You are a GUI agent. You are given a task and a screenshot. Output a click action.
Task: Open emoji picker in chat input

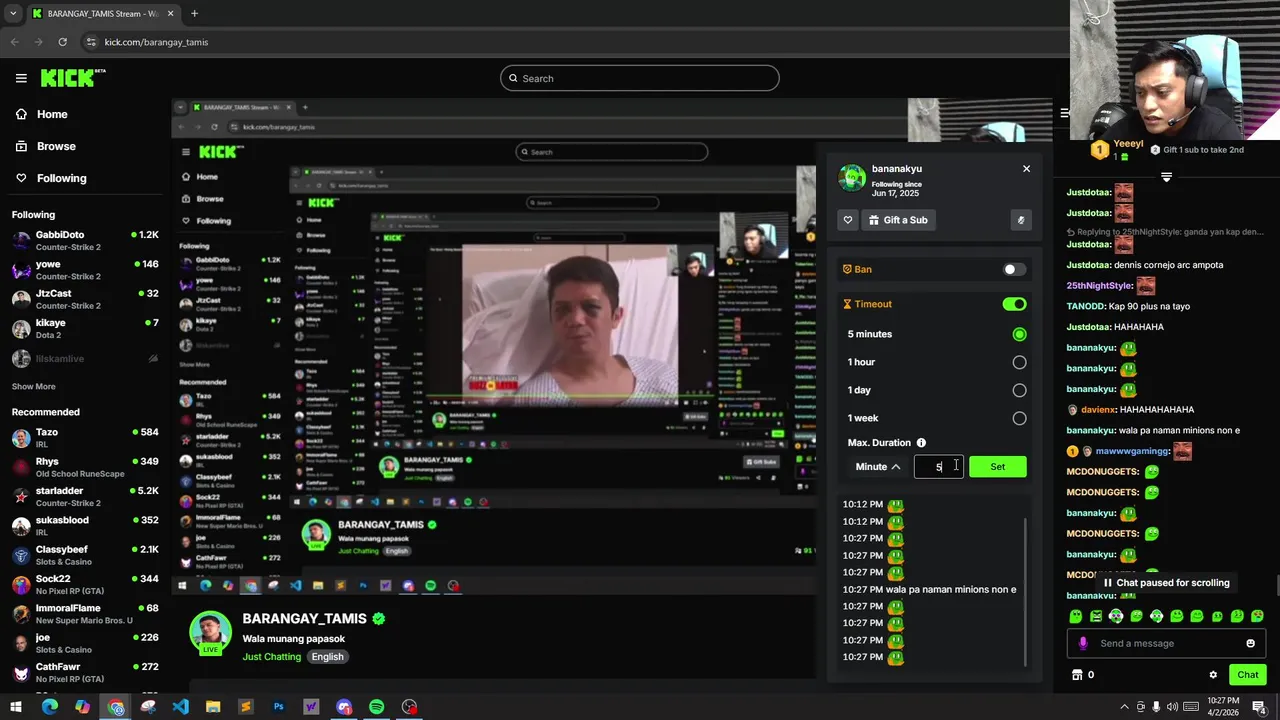[1250, 643]
